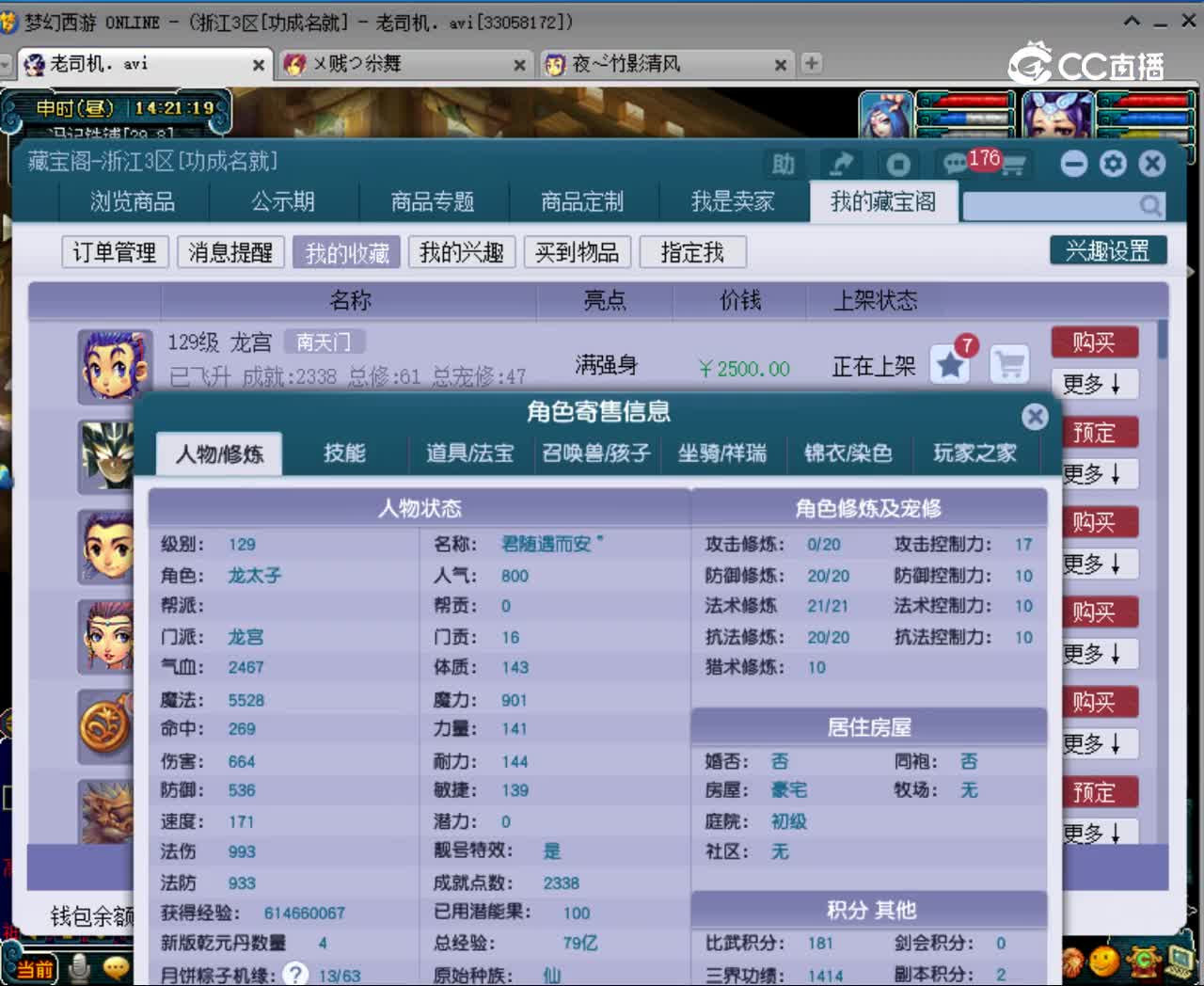Click the 消息提醒 button
The height and width of the screenshot is (986, 1204).
click(x=230, y=252)
